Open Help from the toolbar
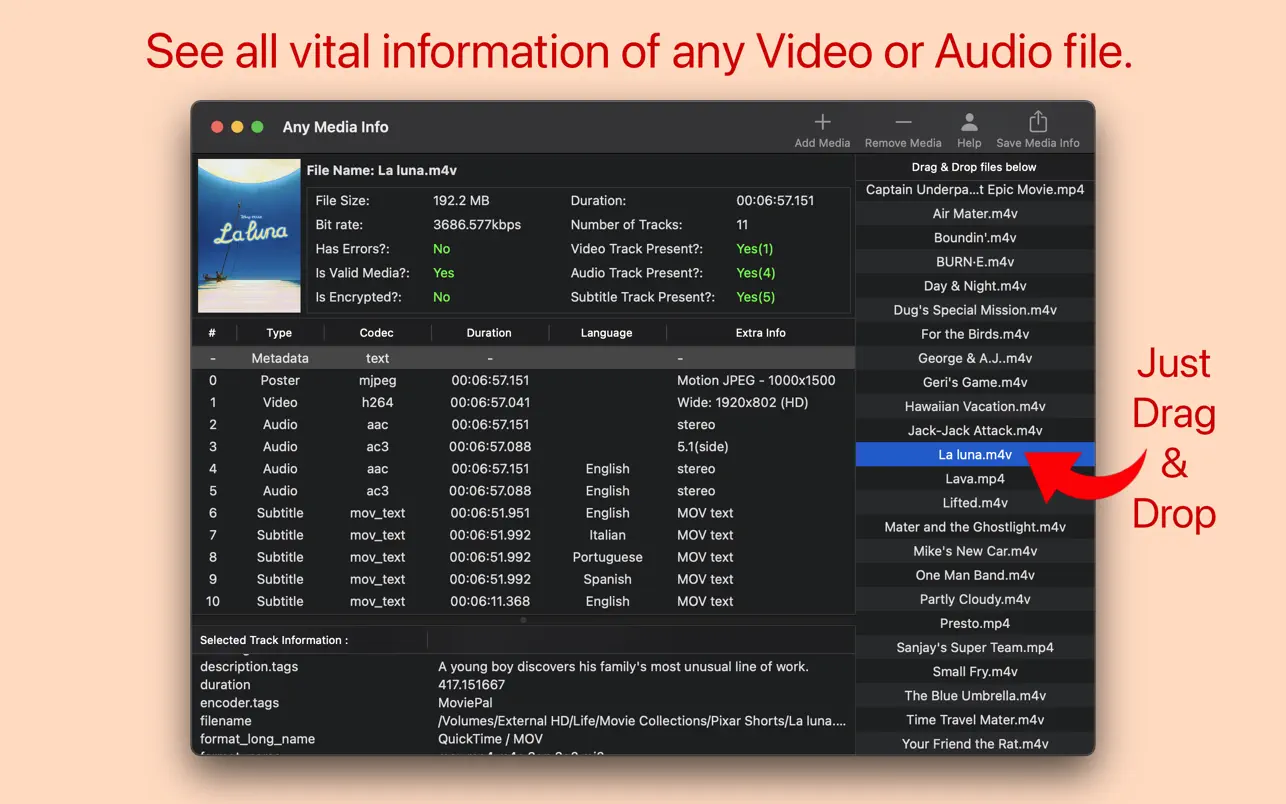 pyautogui.click(x=969, y=123)
